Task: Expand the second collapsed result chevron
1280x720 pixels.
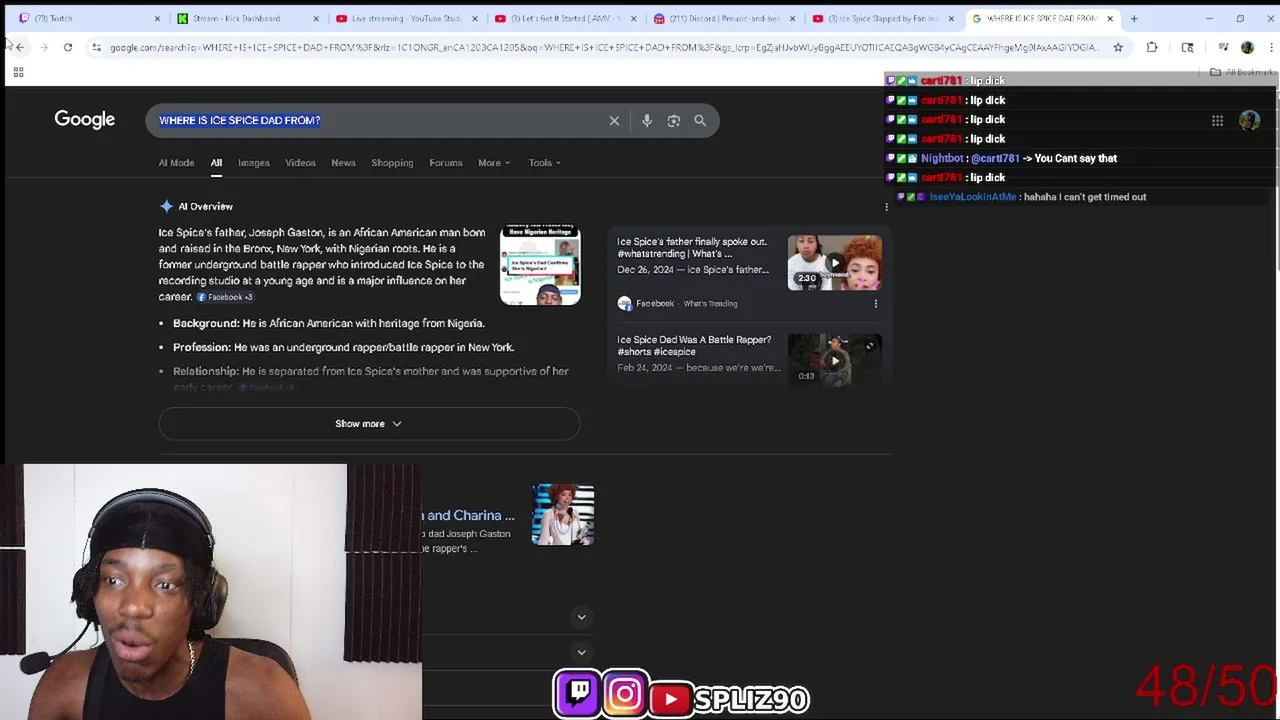Action: pyautogui.click(x=581, y=652)
